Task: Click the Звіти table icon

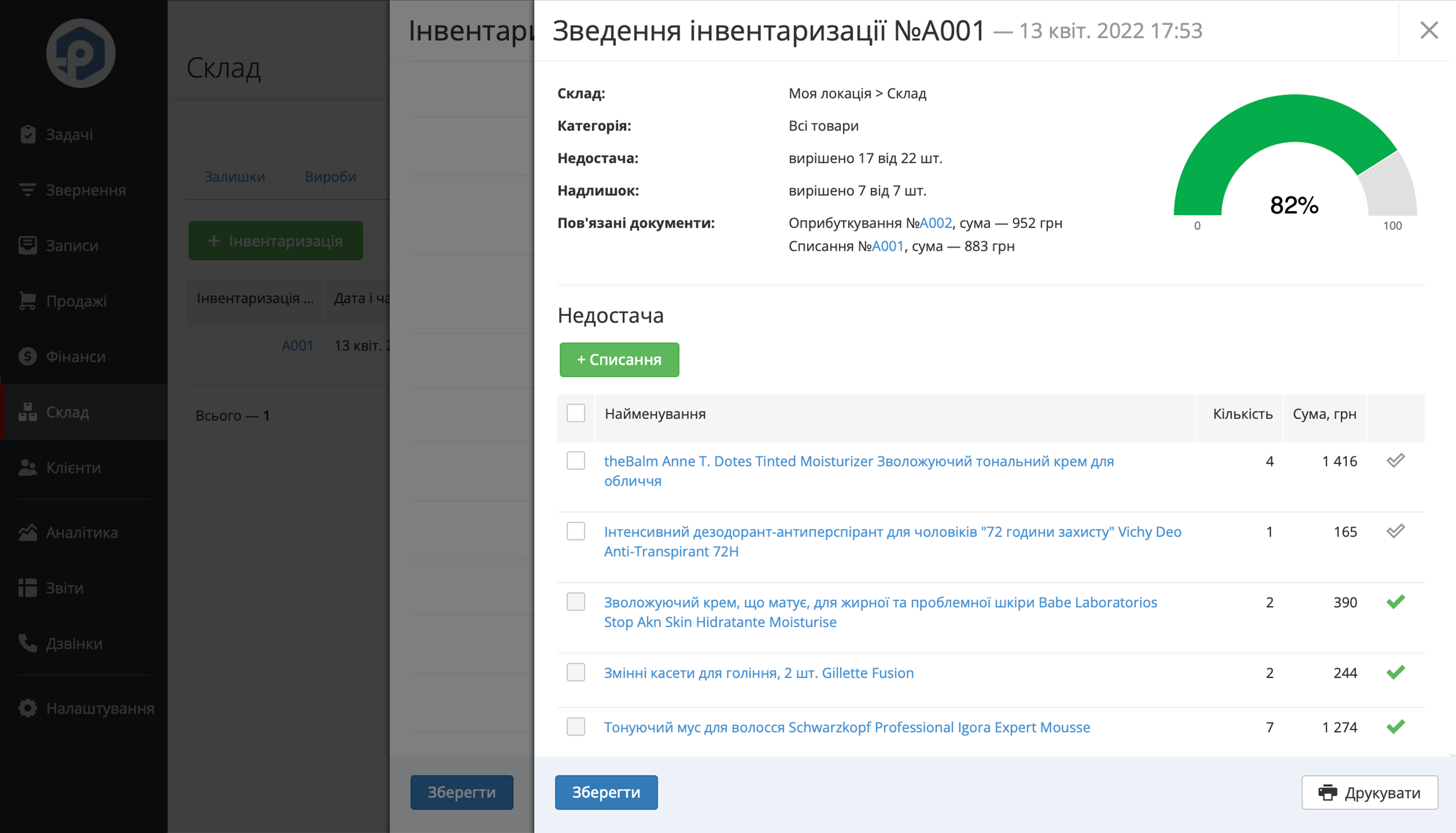Action: pyautogui.click(x=27, y=588)
